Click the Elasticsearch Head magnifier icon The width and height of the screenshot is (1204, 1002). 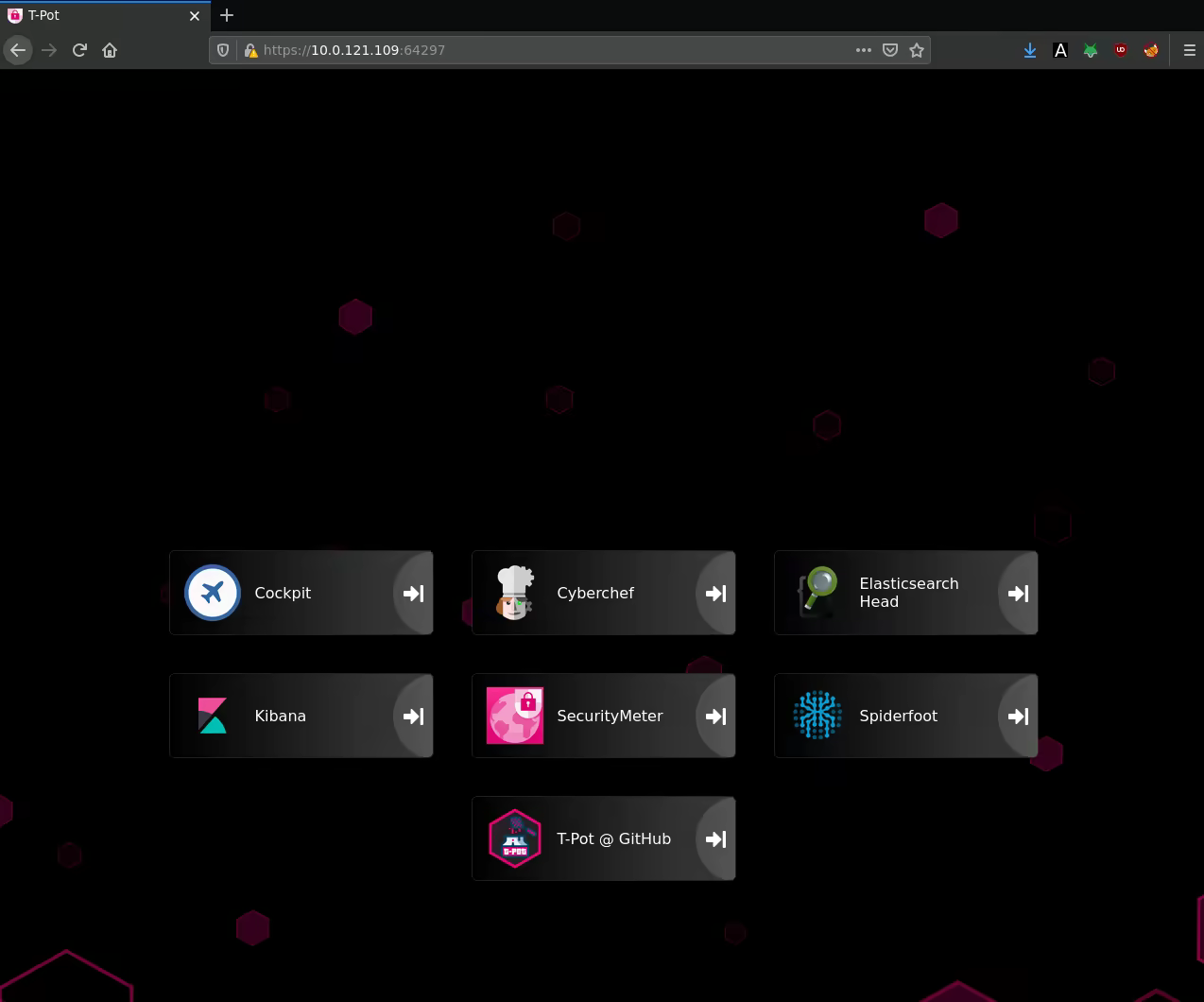(x=817, y=593)
